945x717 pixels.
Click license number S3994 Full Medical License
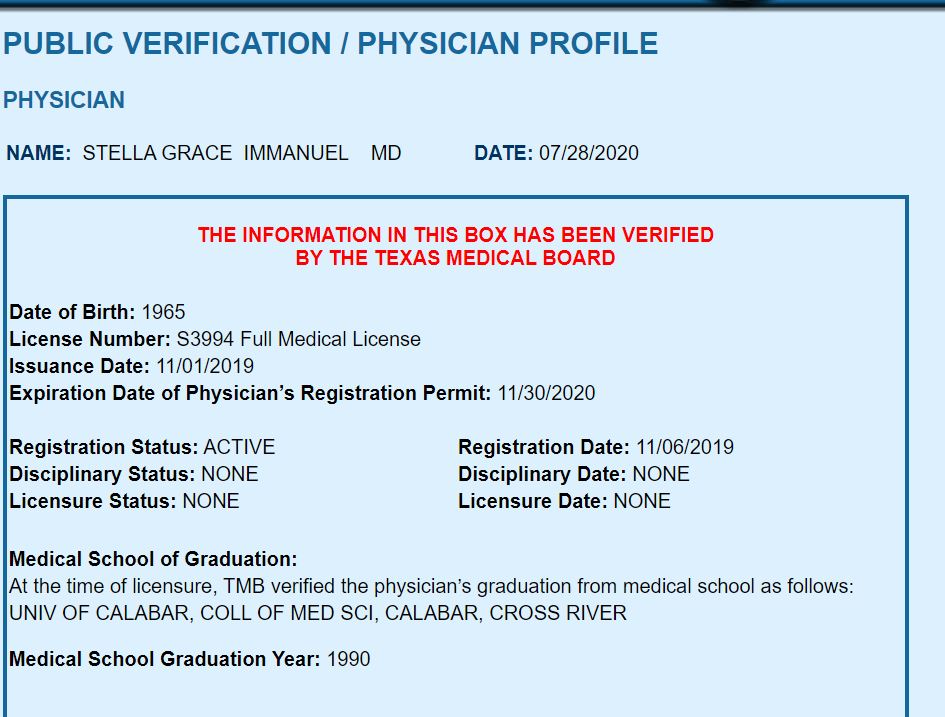298,339
